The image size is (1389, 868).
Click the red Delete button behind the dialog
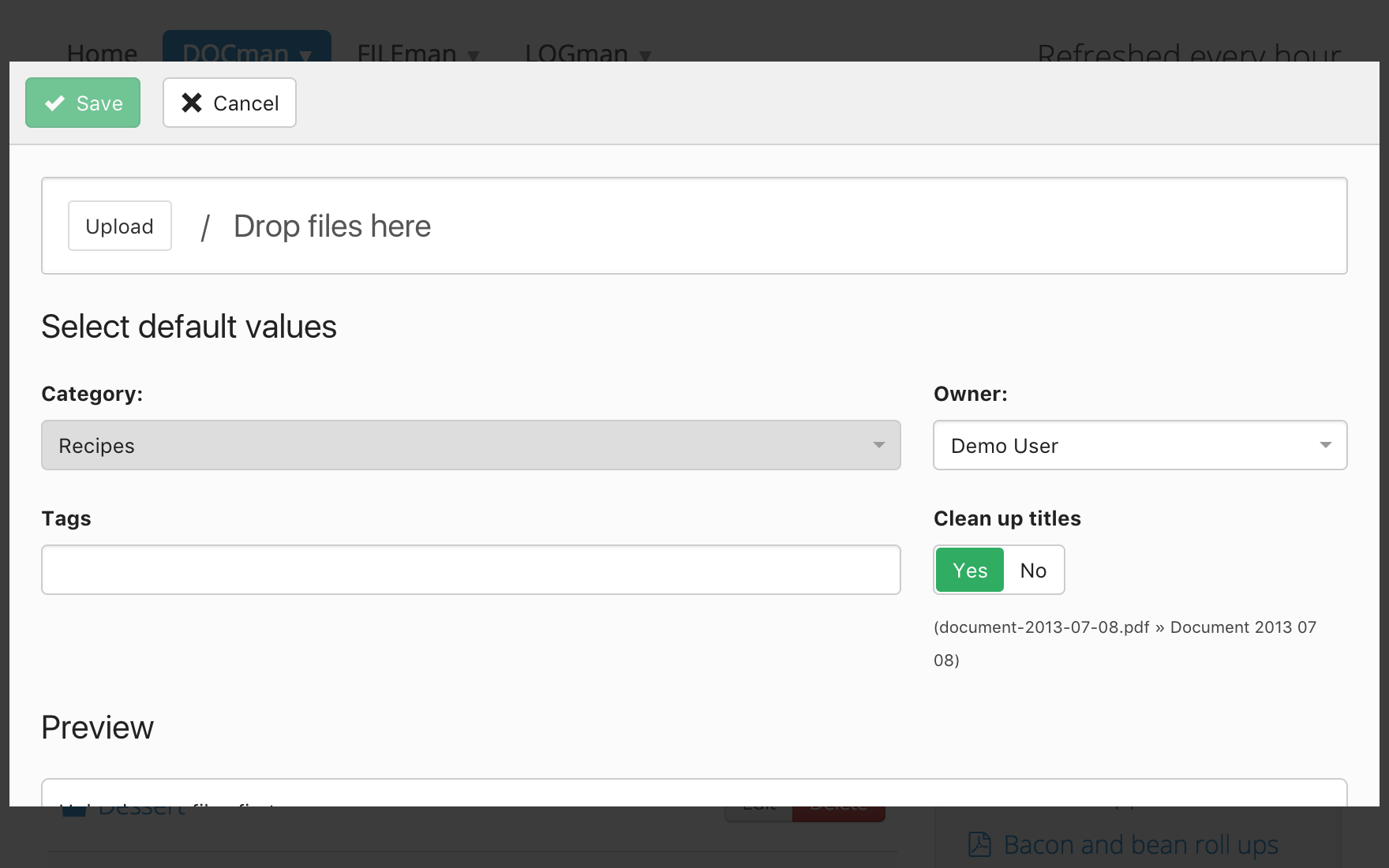click(x=838, y=813)
